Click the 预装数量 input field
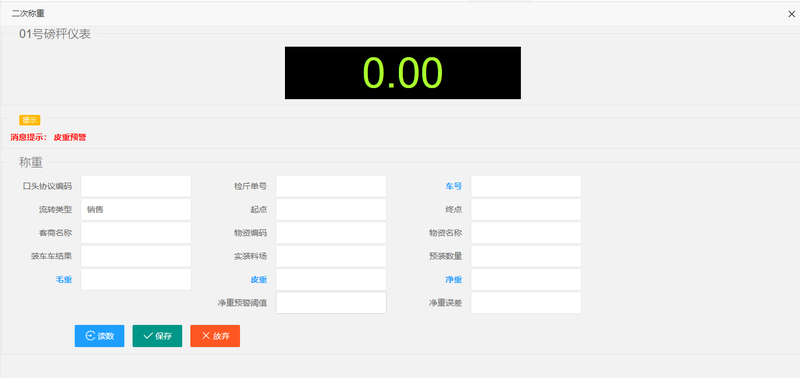800x378 pixels. click(x=526, y=256)
